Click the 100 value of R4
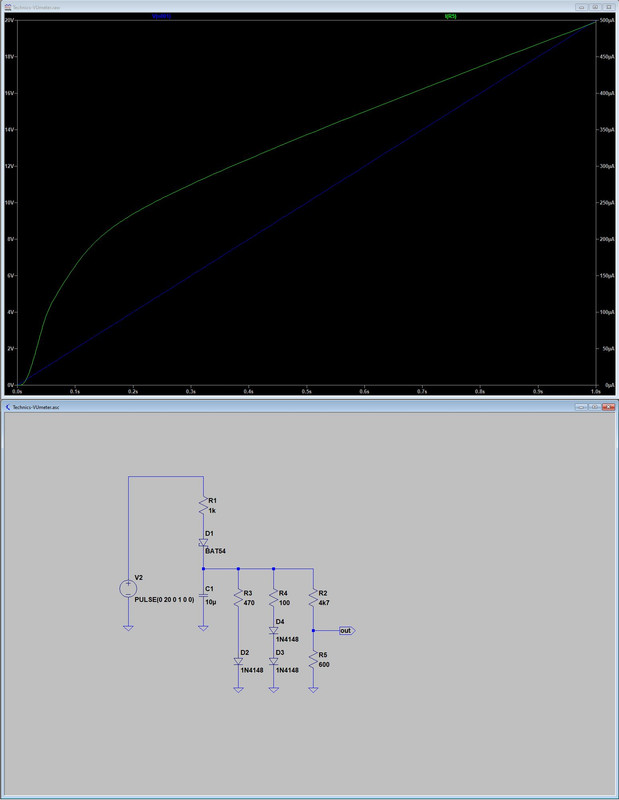619x800 pixels. (284, 603)
